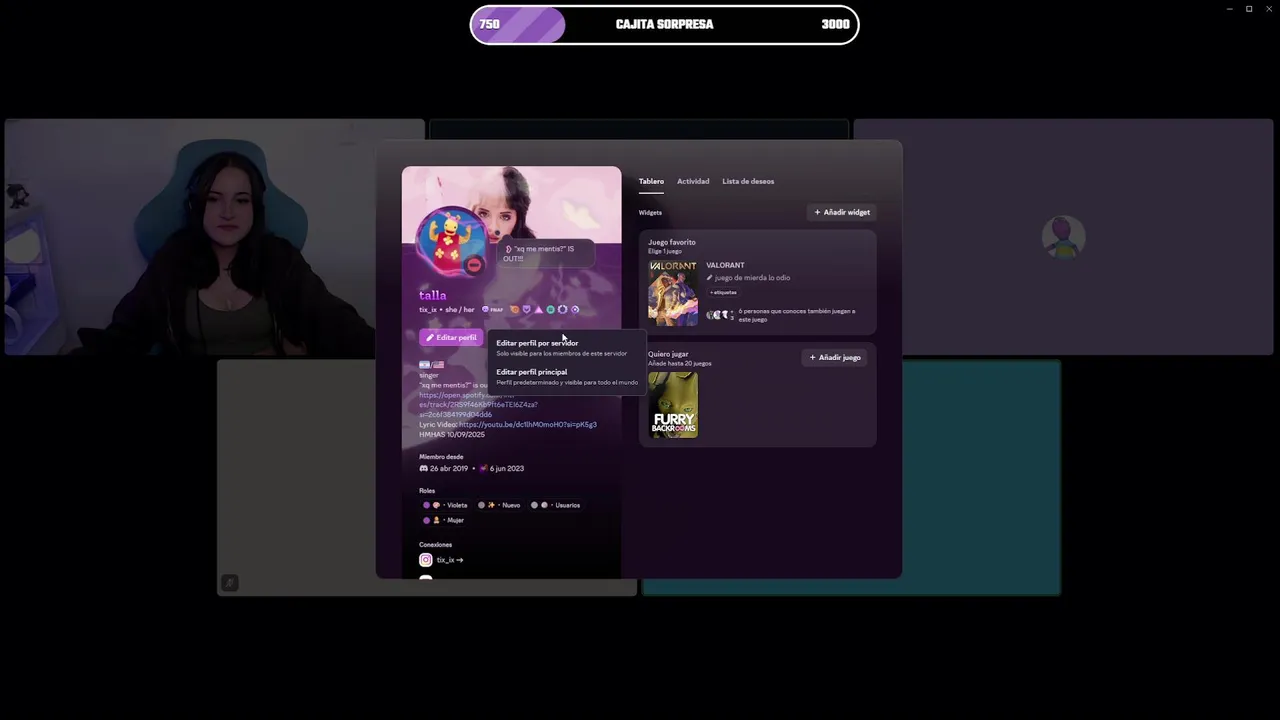Click the Editar perfil button
This screenshot has width=1280, height=720.
point(451,337)
